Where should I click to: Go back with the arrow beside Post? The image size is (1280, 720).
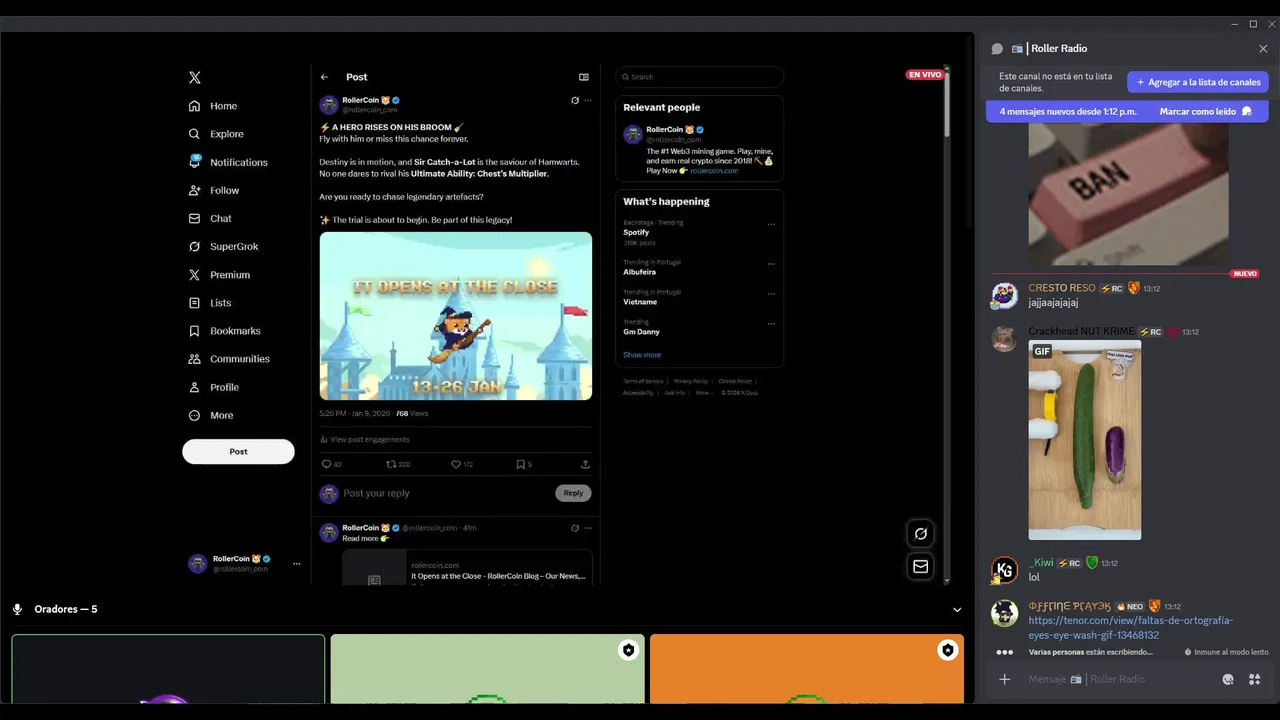(x=324, y=77)
